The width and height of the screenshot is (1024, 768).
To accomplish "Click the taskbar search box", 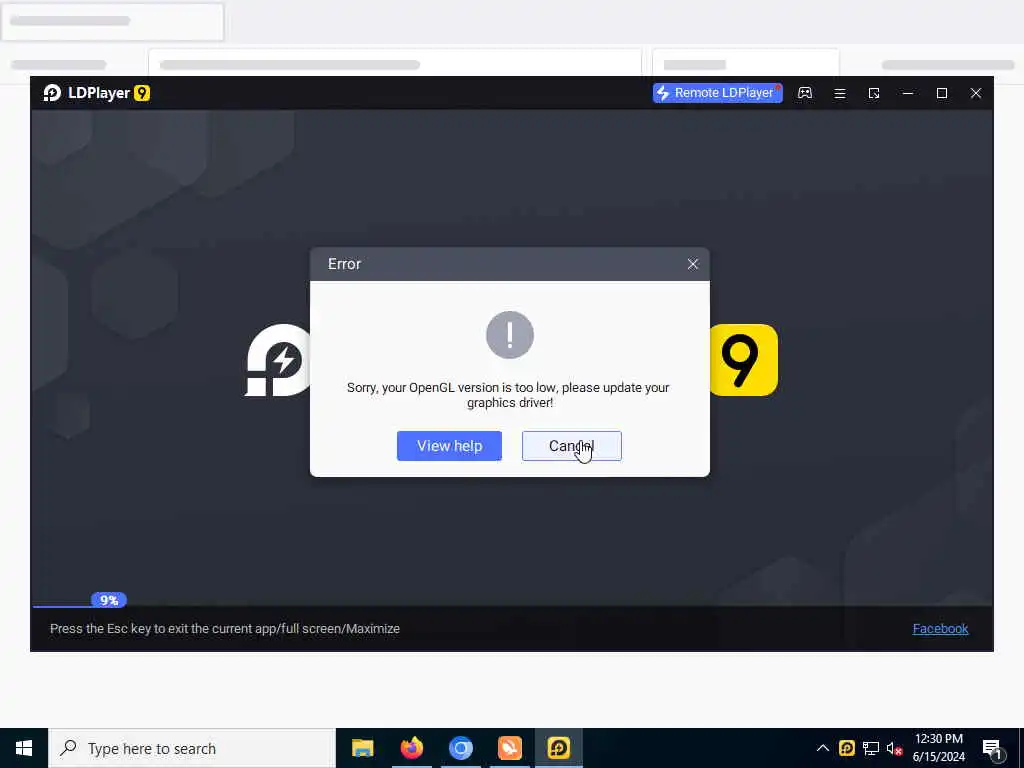I will click(x=192, y=748).
